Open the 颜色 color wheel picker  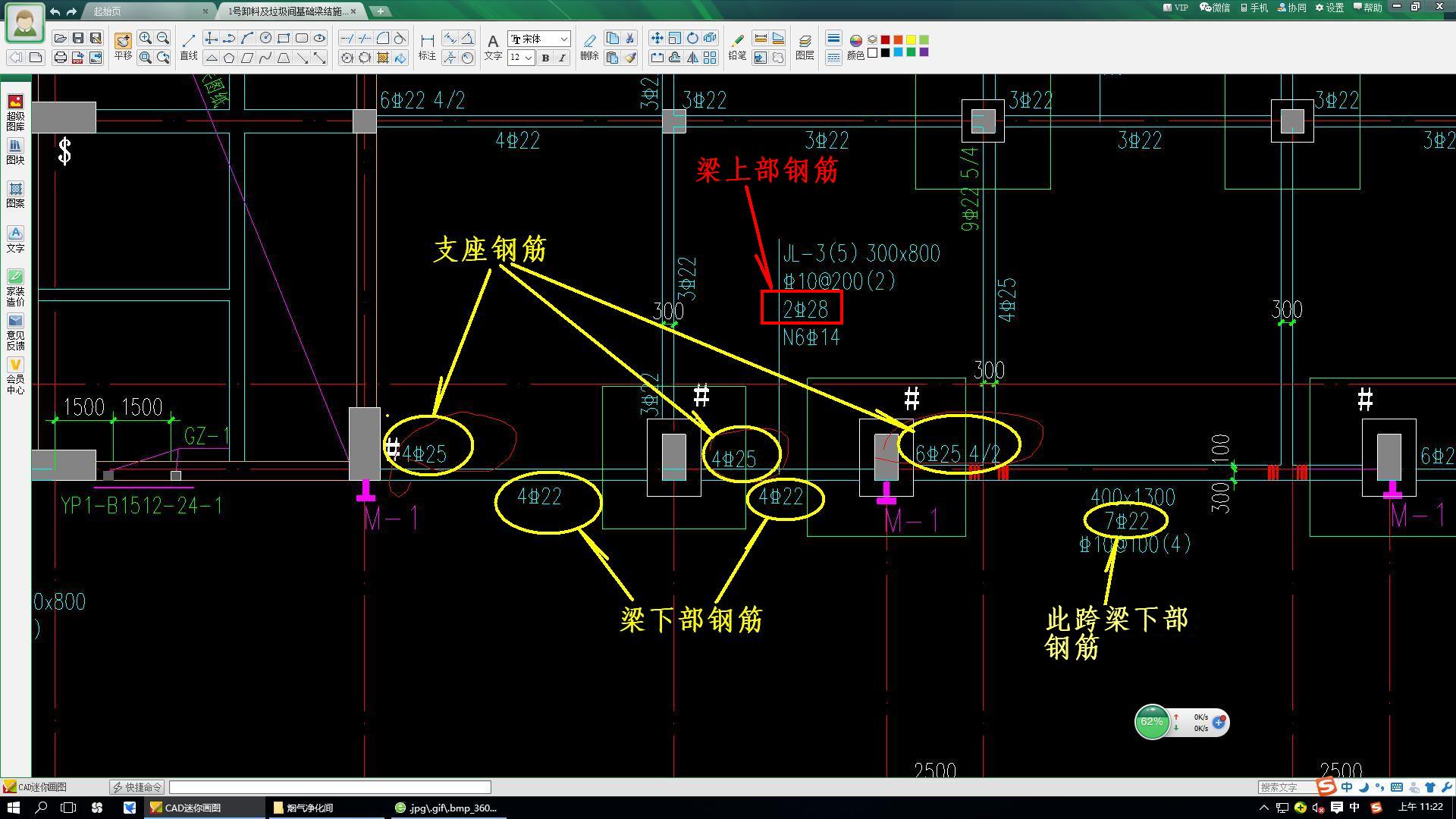click(x=855, y=46)
